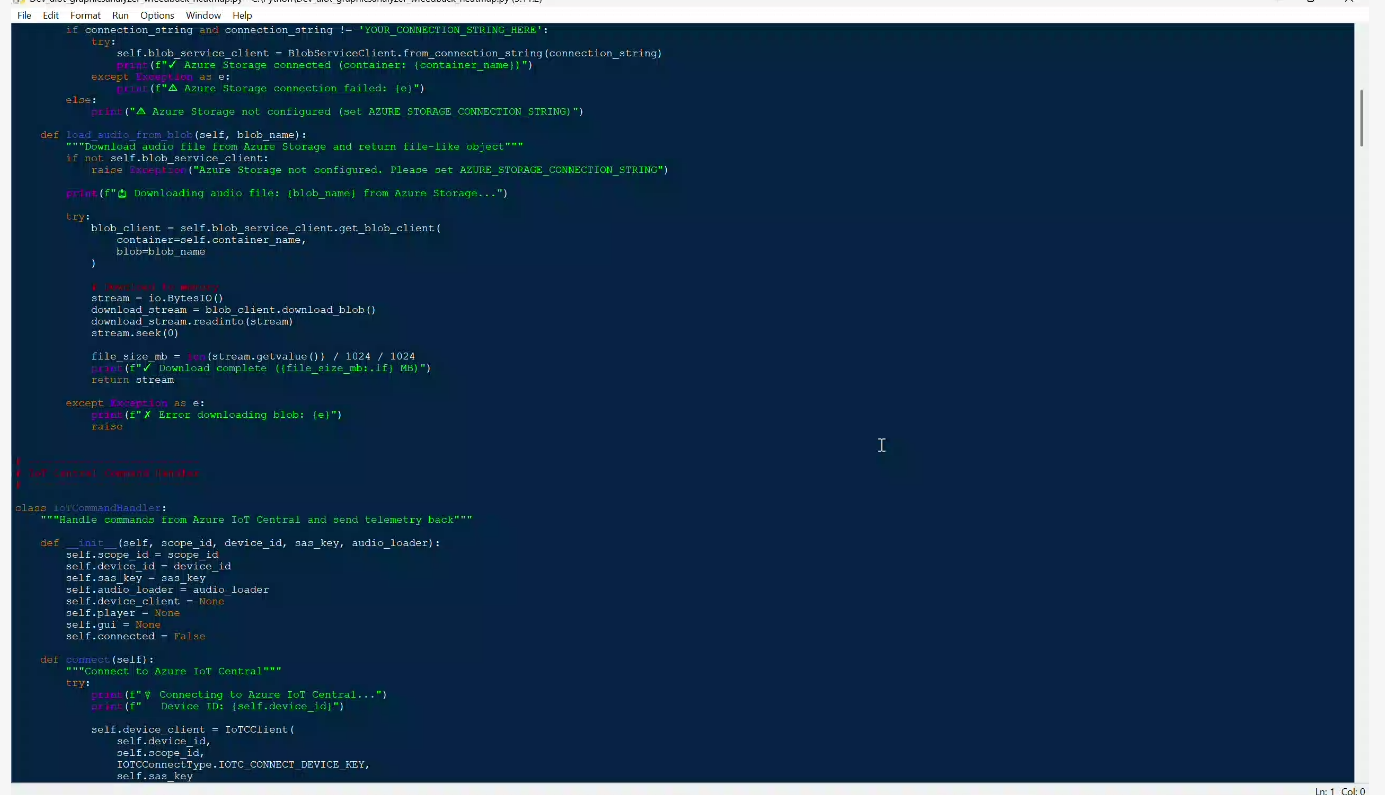Open the Options menu
The image size is (1385, 795).
[157, 16]
